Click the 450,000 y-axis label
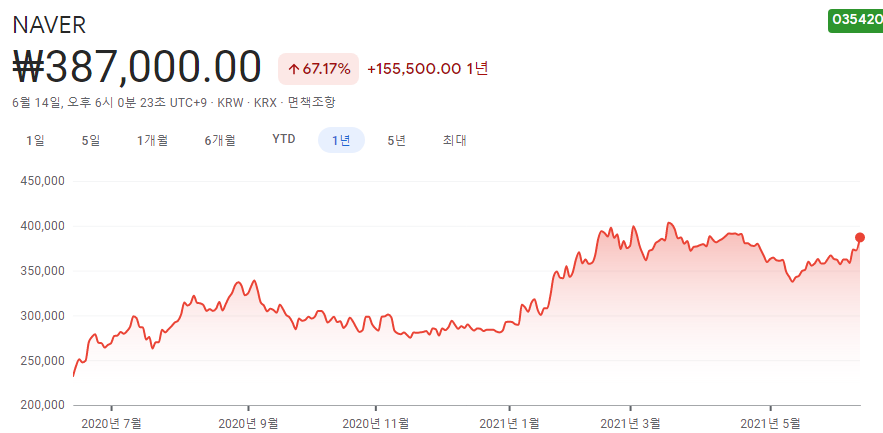Viewport: 883px width, 433px height. pos(42,181)
